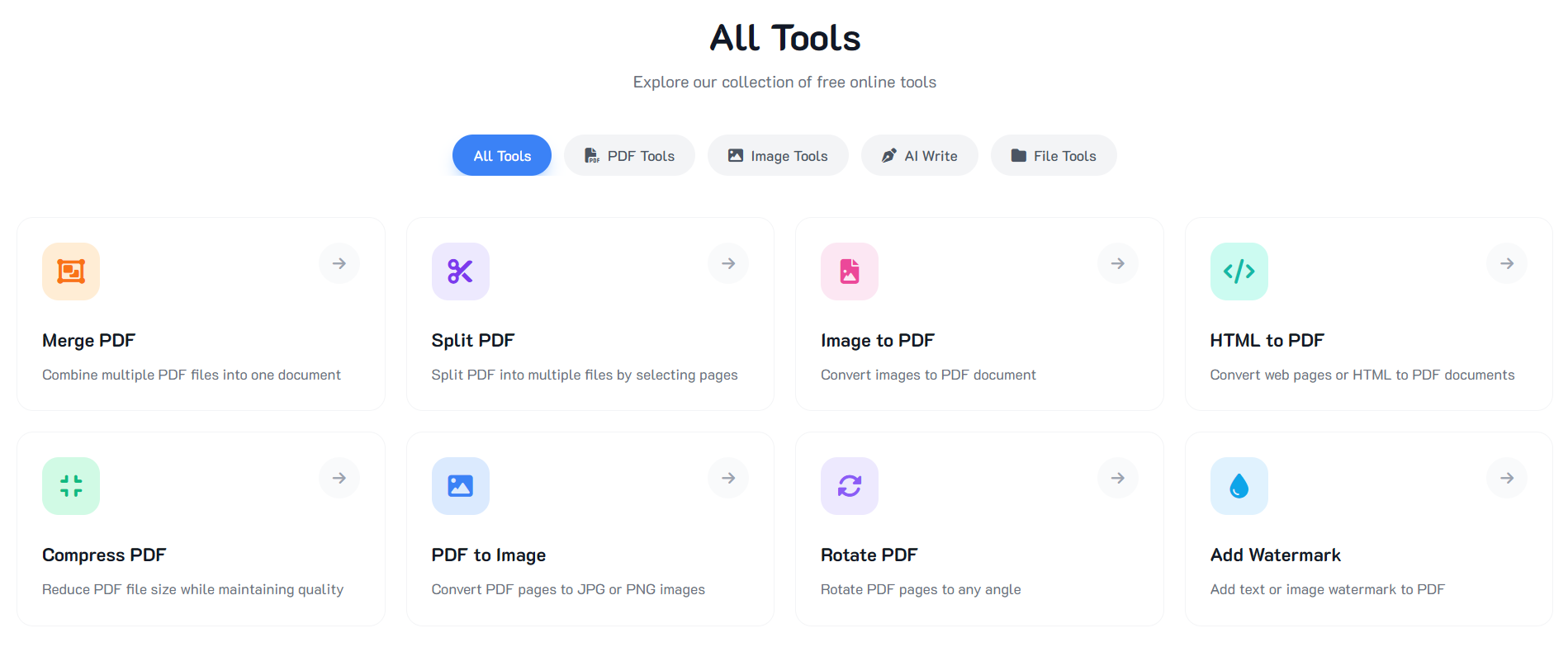Click the purple Rotate PDF refresh icon
Image resolution: width=1568 pixels, height=647 pixels.
coord(850,486)
